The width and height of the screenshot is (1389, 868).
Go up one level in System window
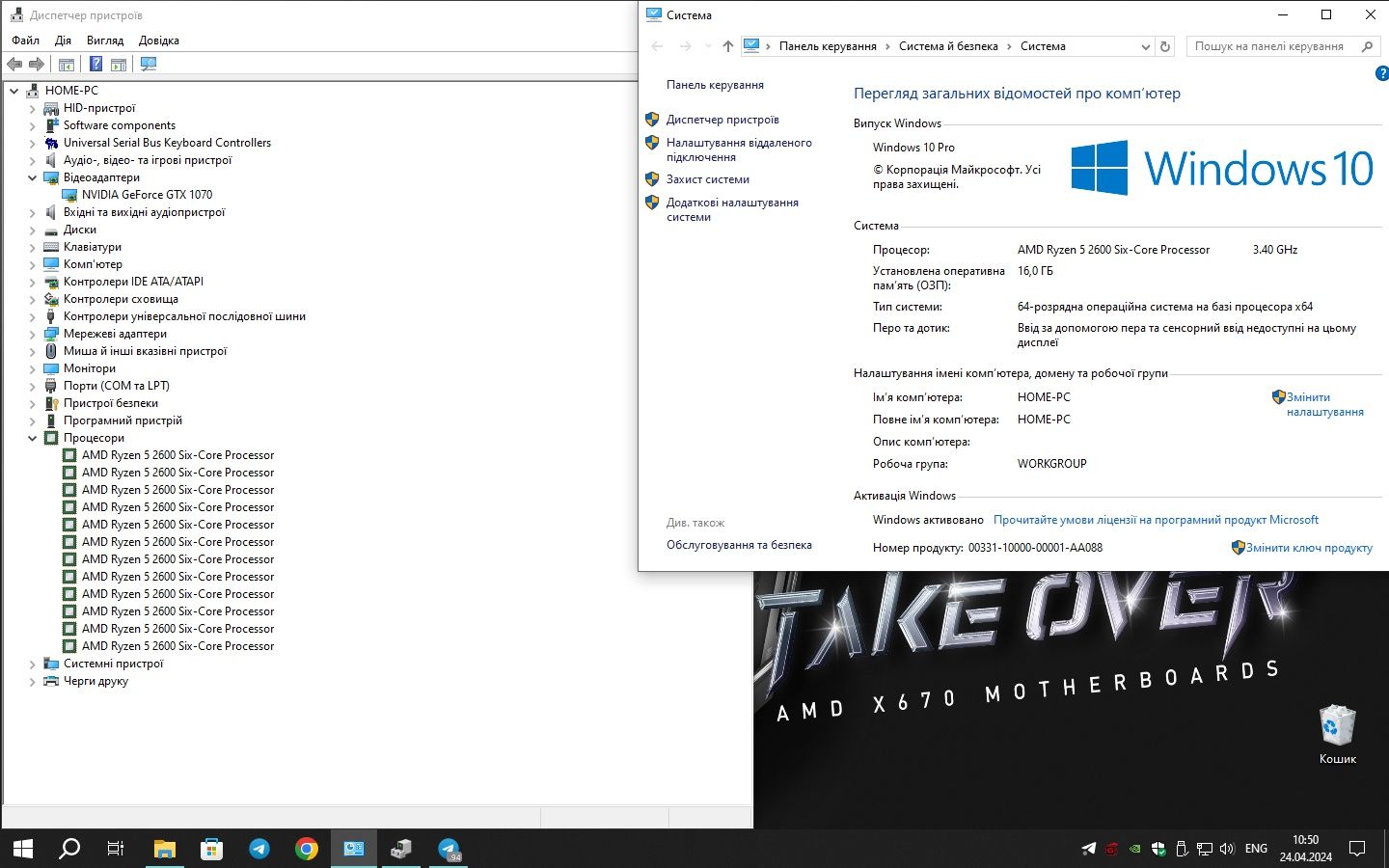coord(728,46)
